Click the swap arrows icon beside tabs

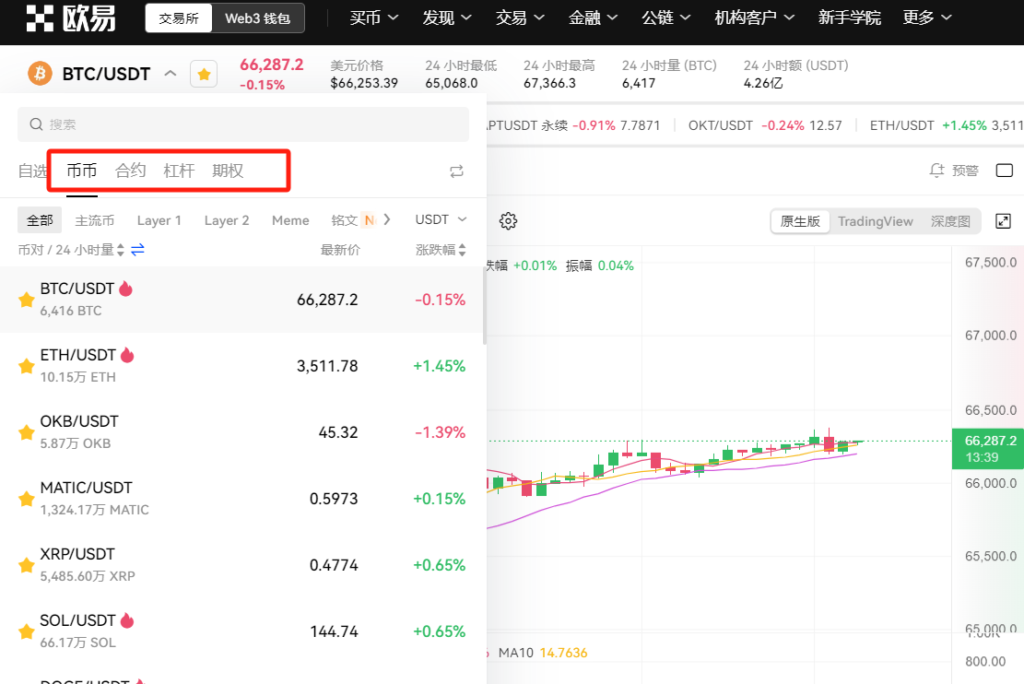456,171
